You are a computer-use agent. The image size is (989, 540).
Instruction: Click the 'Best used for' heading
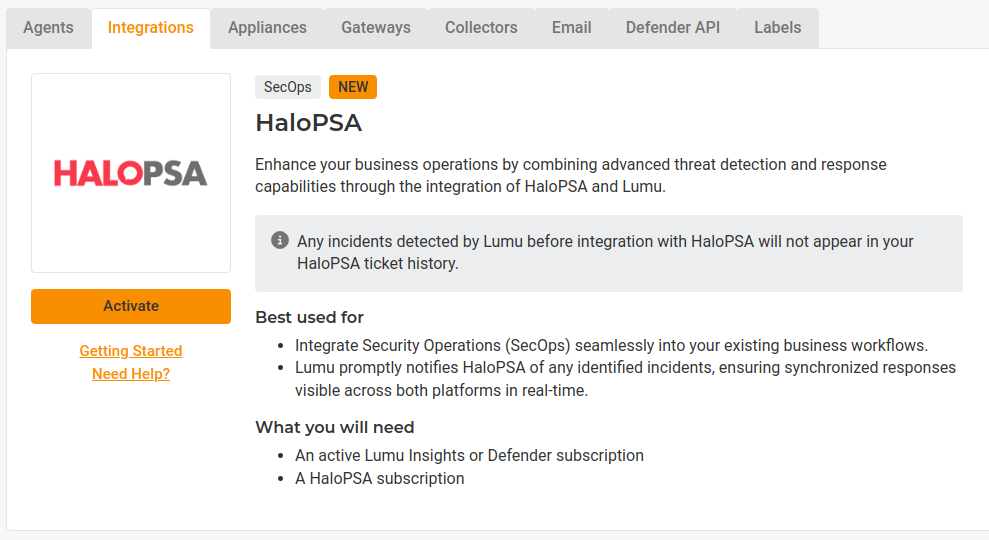(310, 318)
